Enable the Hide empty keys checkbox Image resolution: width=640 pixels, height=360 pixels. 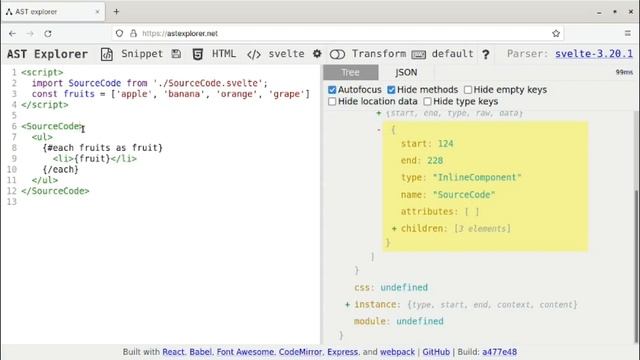[x=468, y=90]
